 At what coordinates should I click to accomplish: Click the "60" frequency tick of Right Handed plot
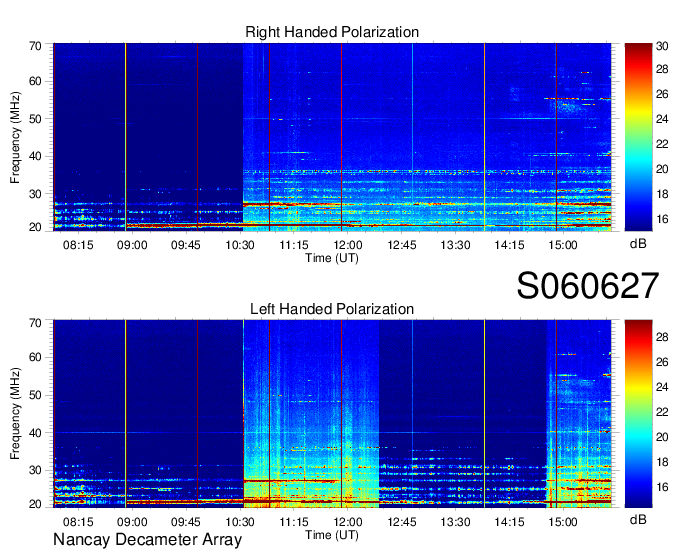[x=35, y=82]
